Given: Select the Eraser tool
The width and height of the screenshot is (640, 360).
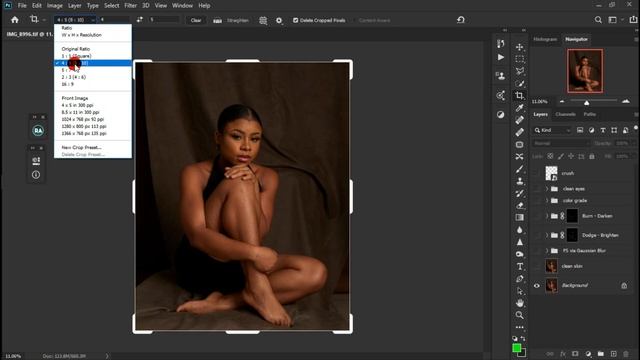Looking at the screenshot, I should click(x=519, y=205).
